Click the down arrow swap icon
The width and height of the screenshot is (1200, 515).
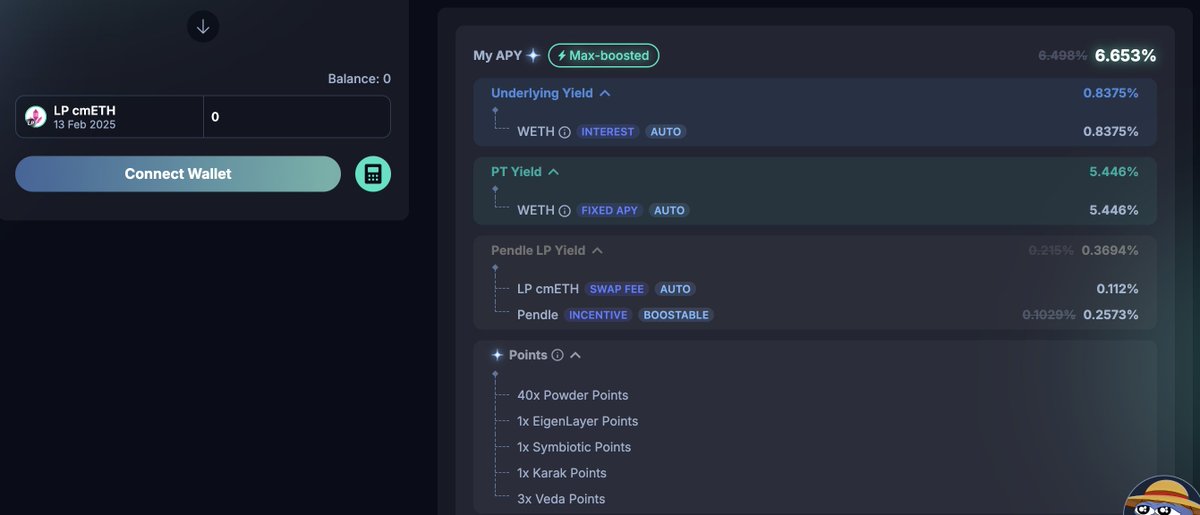203,27
